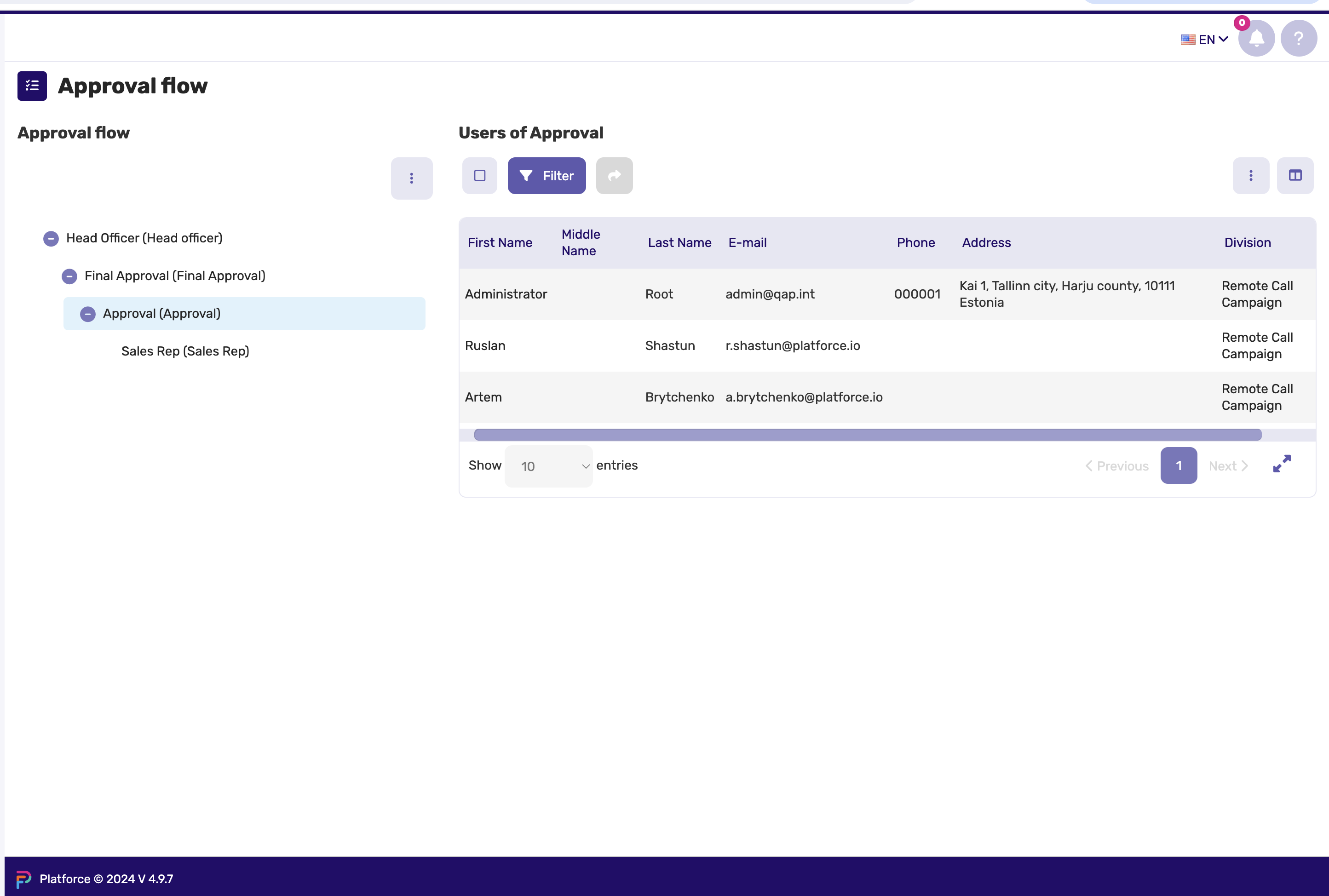Click the expand fullscreen icon bottom right of table
The width and height of the screenshot is (1329, 896).
[x=1281, y=464]
